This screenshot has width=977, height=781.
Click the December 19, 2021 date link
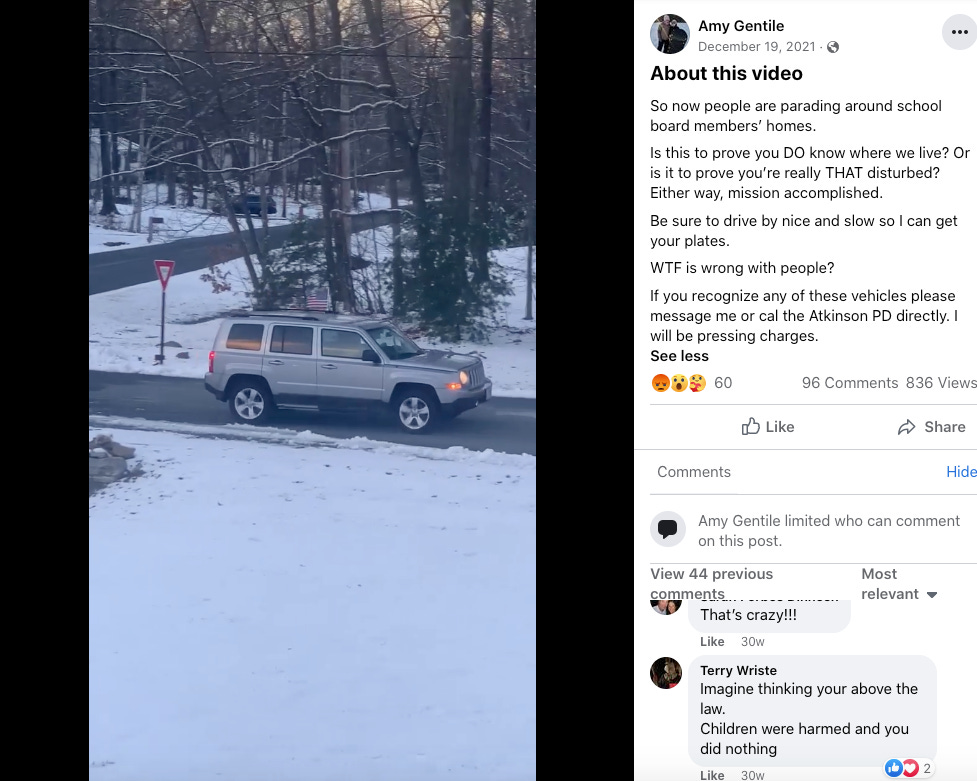click(756, 47)
